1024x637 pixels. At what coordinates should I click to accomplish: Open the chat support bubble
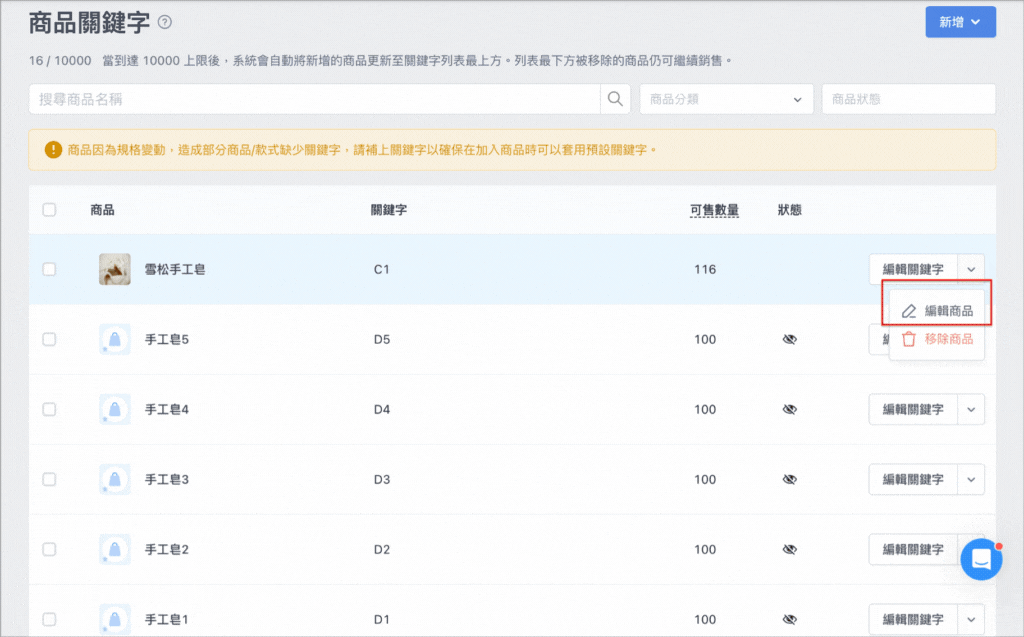pyautogui.click(x=981, y=559)
